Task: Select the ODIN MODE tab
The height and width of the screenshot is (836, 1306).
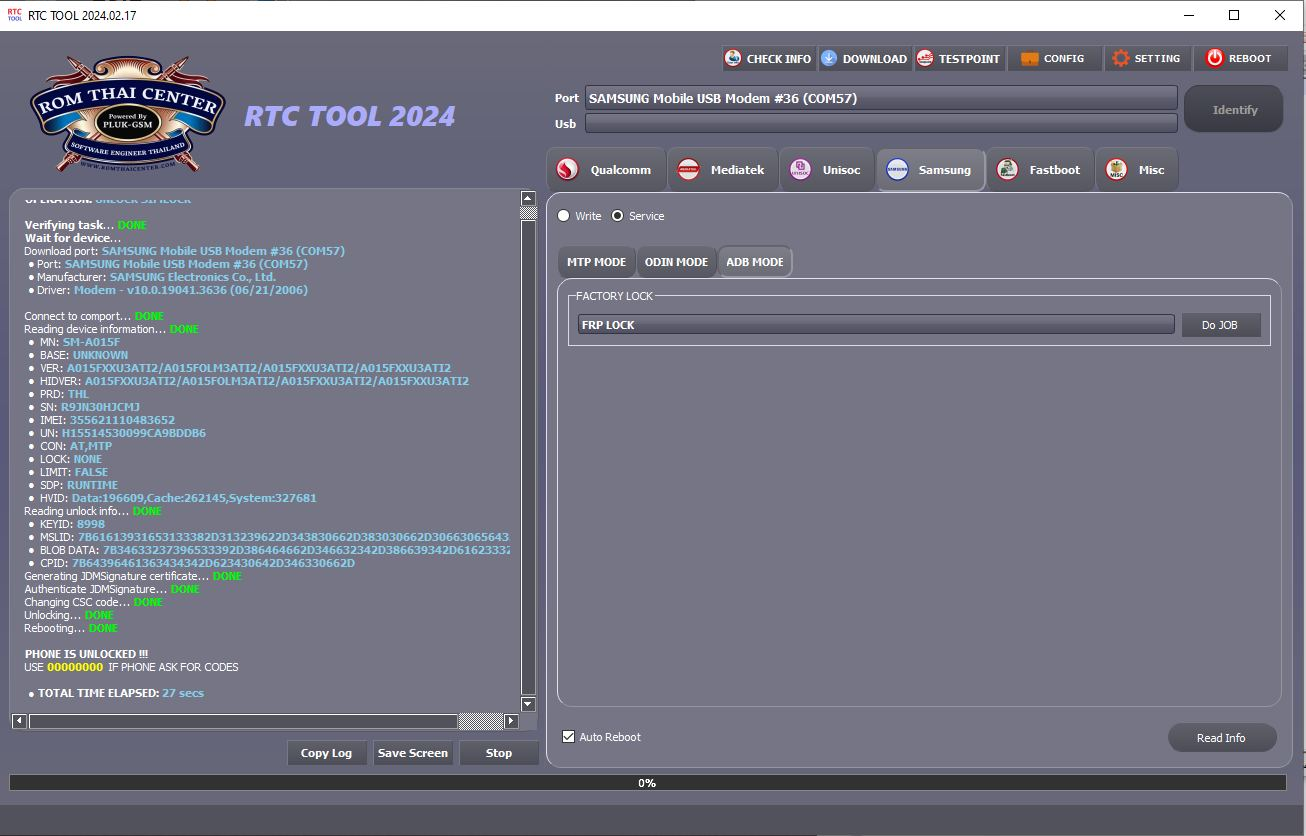Action: (676, 262)
